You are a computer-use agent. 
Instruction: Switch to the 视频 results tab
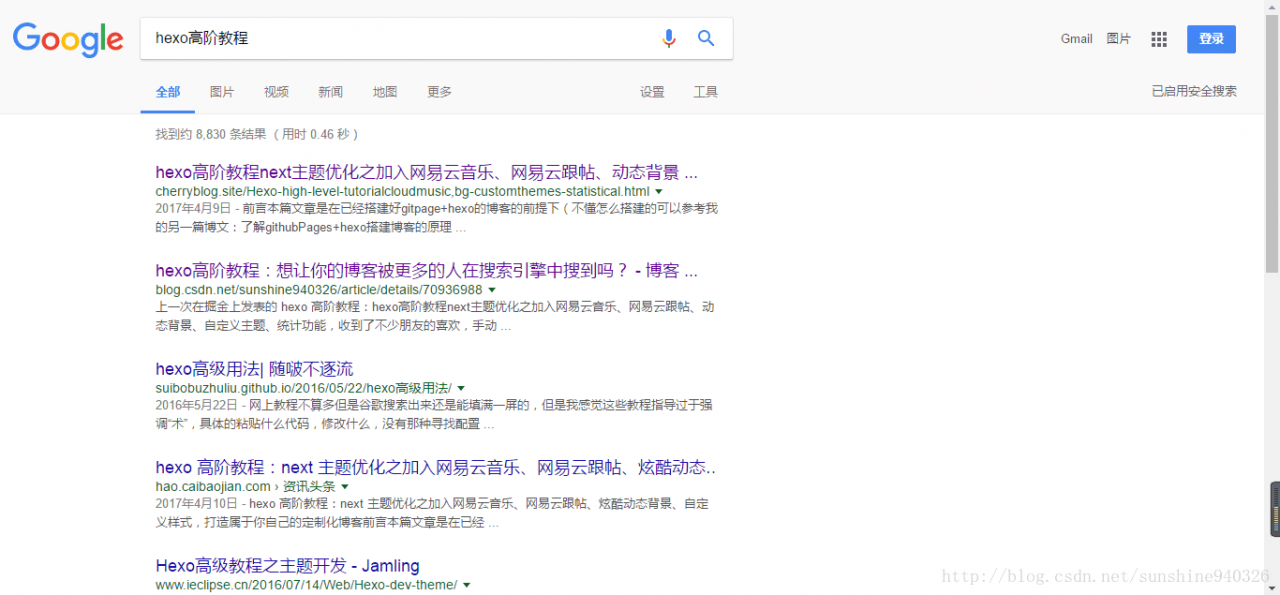point(276,92)
